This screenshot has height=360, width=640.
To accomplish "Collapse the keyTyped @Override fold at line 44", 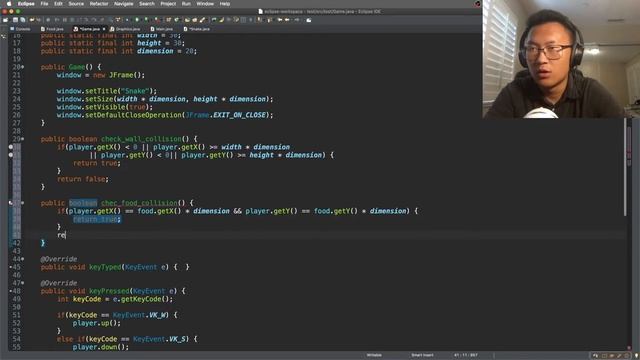I will [x=22, y=259].
